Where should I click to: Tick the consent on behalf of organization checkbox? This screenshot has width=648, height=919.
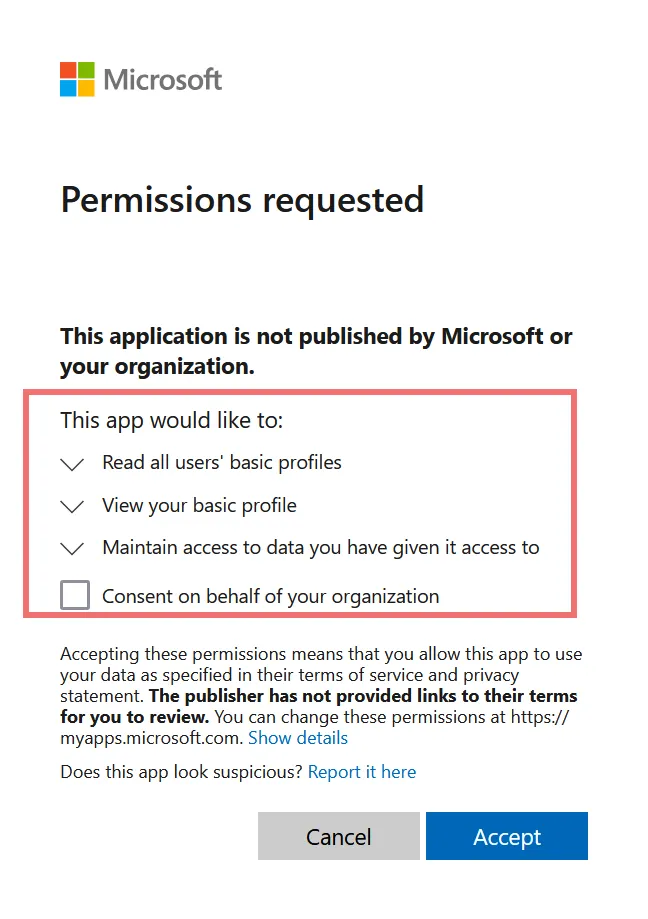click(75, 596)
